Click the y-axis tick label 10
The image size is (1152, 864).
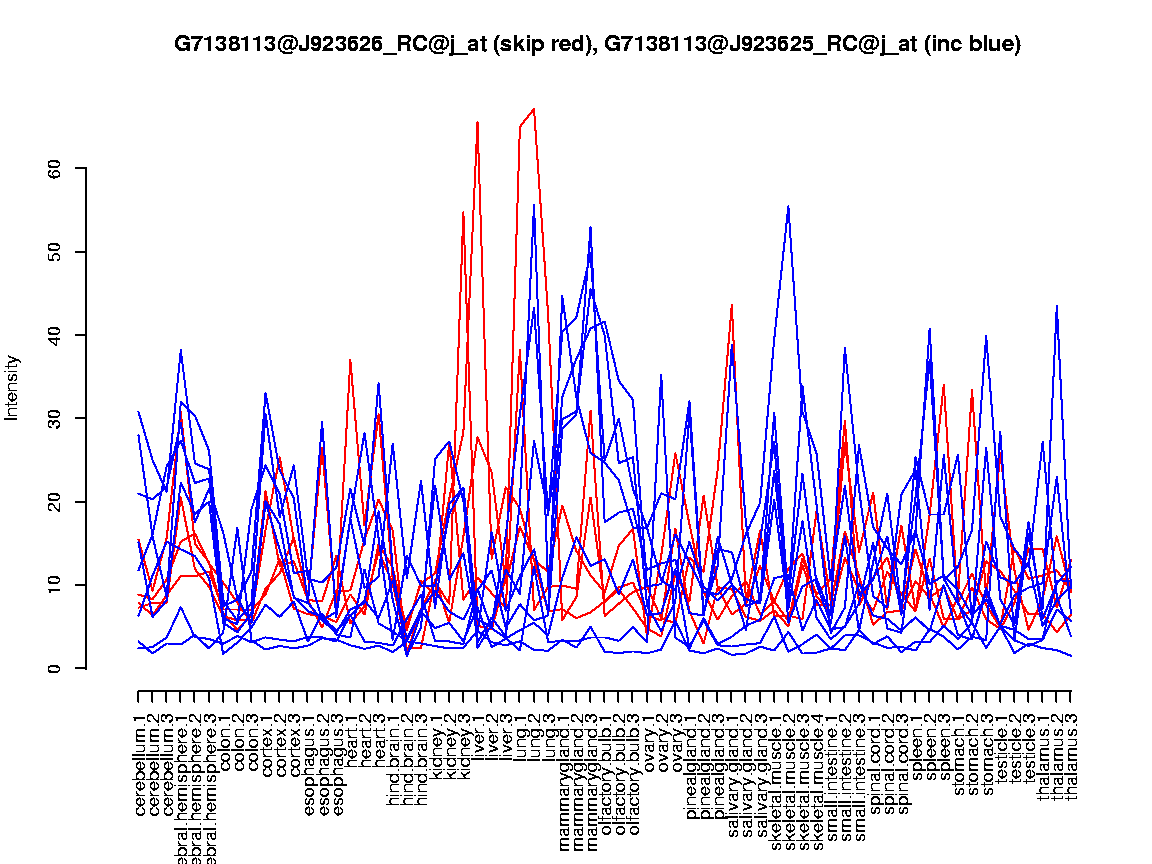(x=54, y=584)
